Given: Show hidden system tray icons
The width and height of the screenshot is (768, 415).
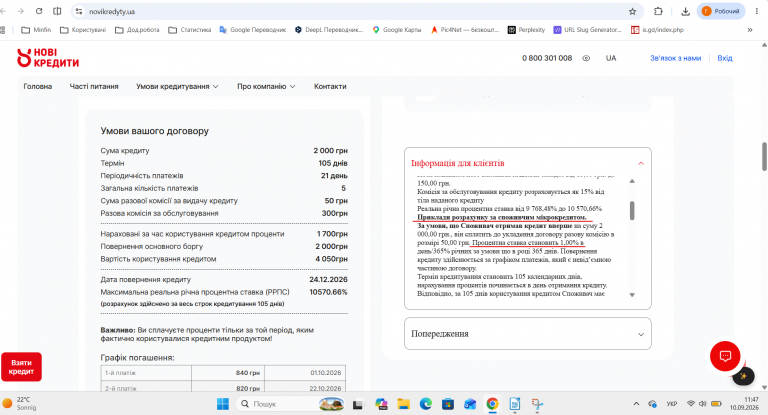Looking at the screenshot, I should click(636, 404).
